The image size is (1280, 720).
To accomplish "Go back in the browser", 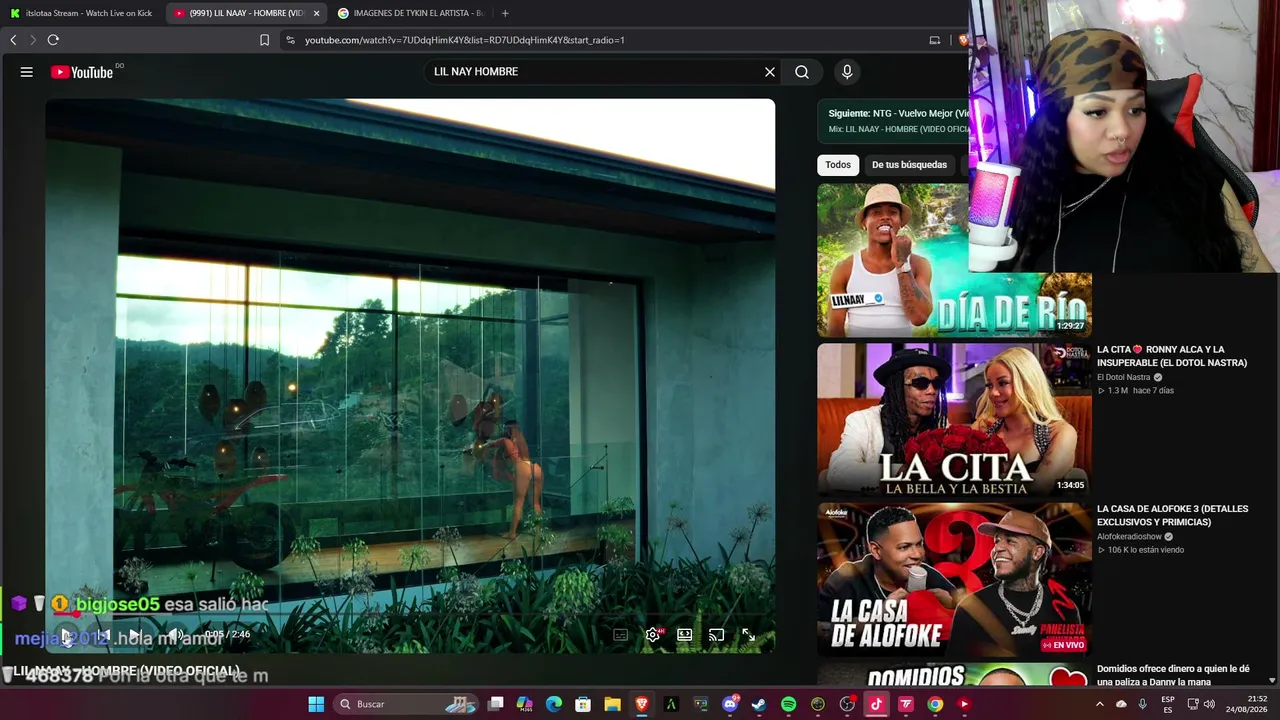I will click(x=13, y=40).
